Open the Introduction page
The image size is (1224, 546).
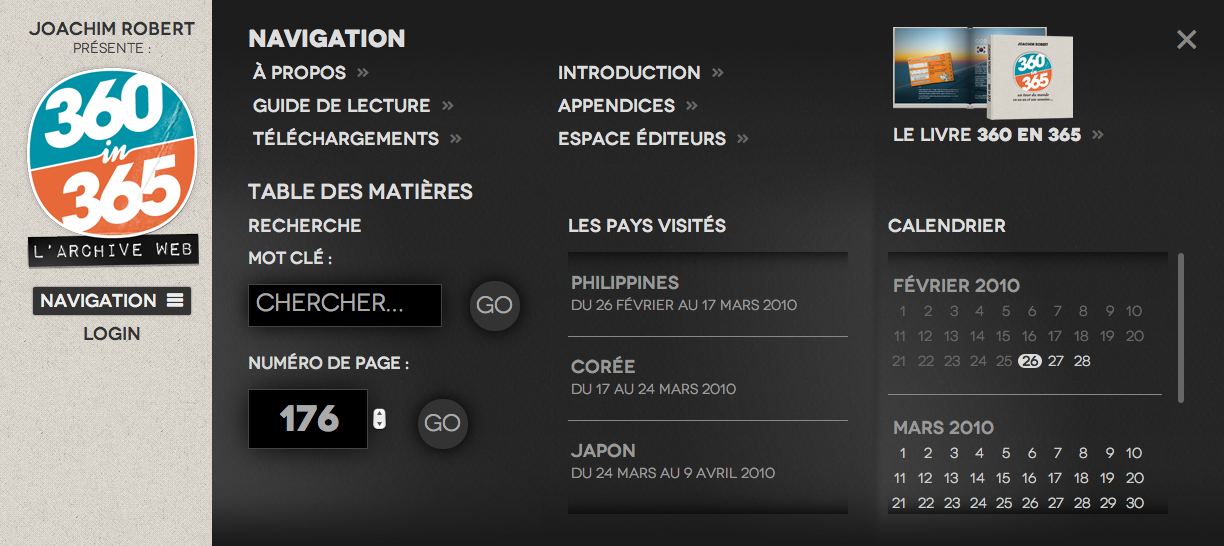tap(629, 73)
